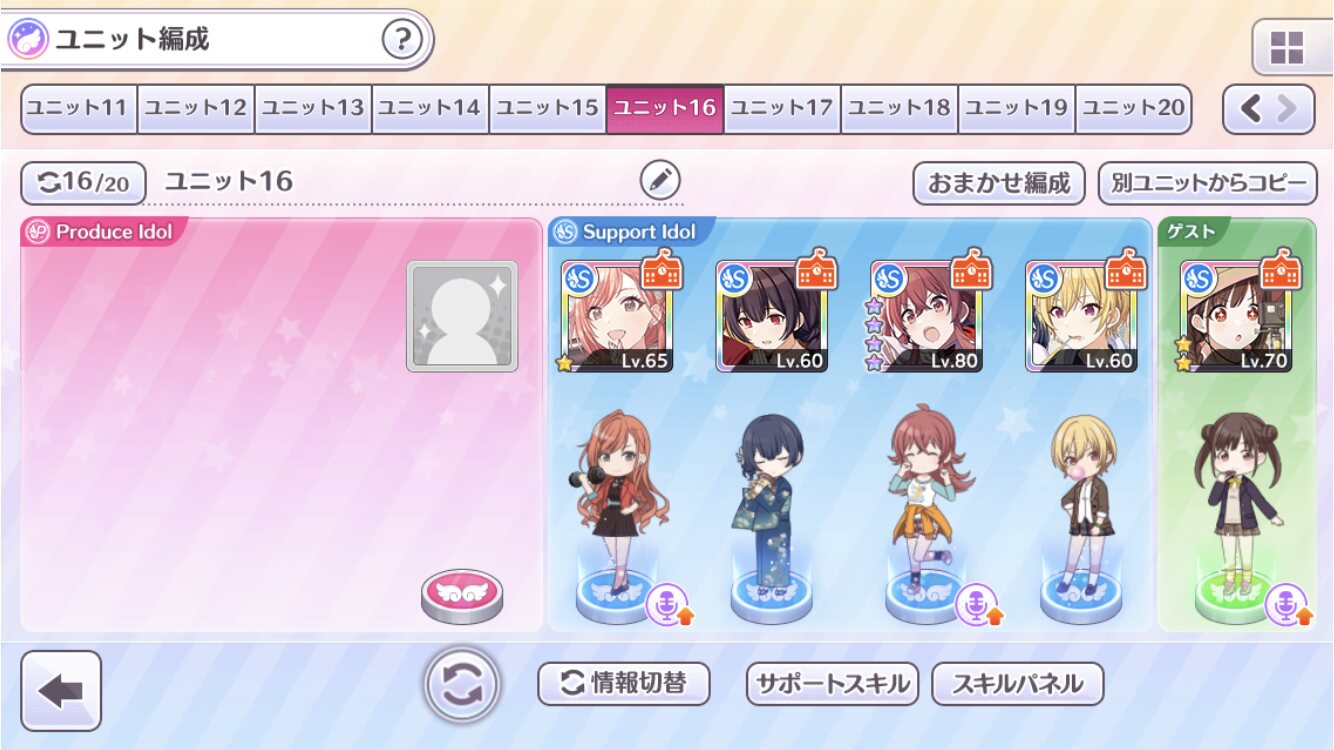1334x750 pixels.
Task: Click the おまかせ編成 button
Action: click(x=999, y=183)
